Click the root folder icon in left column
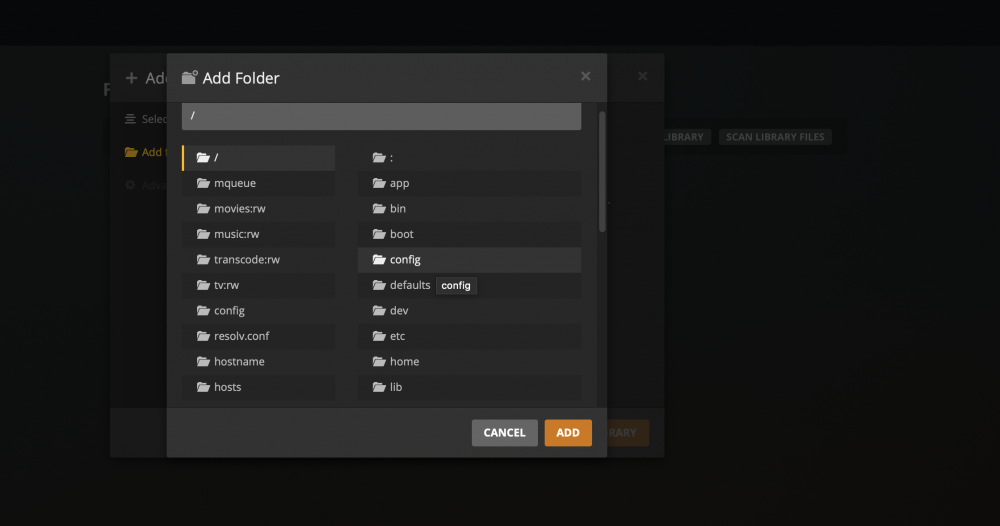The width and height of the screenshot is (1000, 526). 203,157
